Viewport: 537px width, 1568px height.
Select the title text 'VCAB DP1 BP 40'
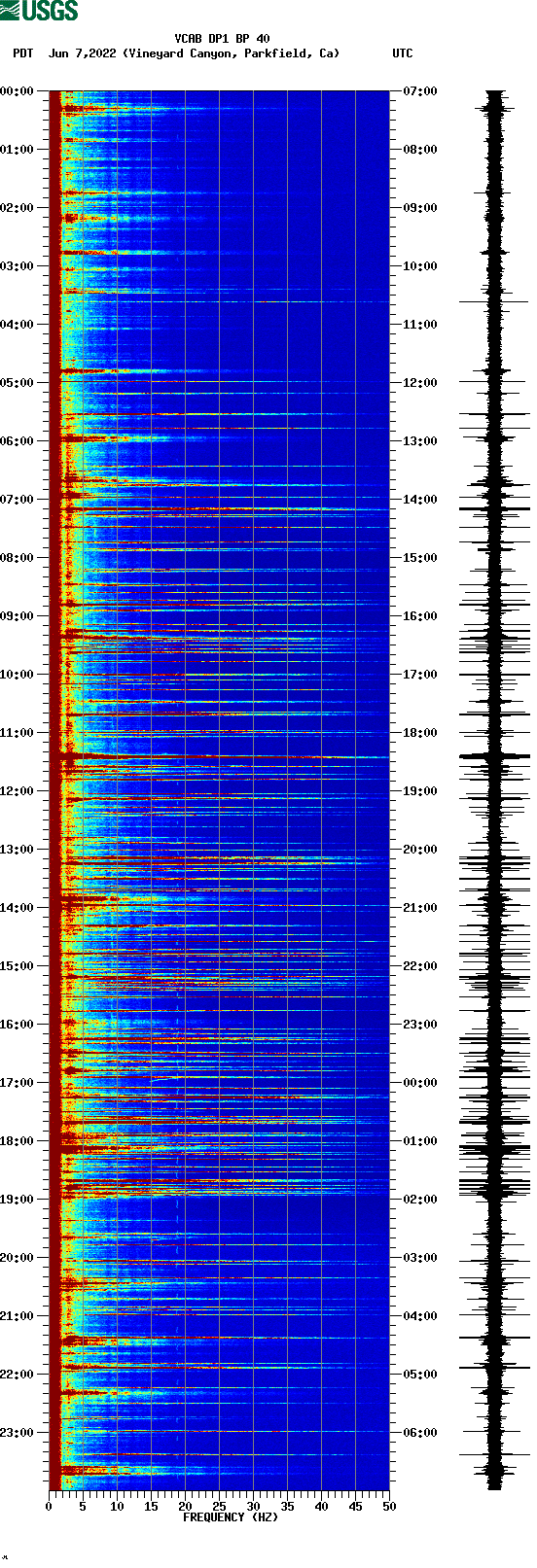223,39
